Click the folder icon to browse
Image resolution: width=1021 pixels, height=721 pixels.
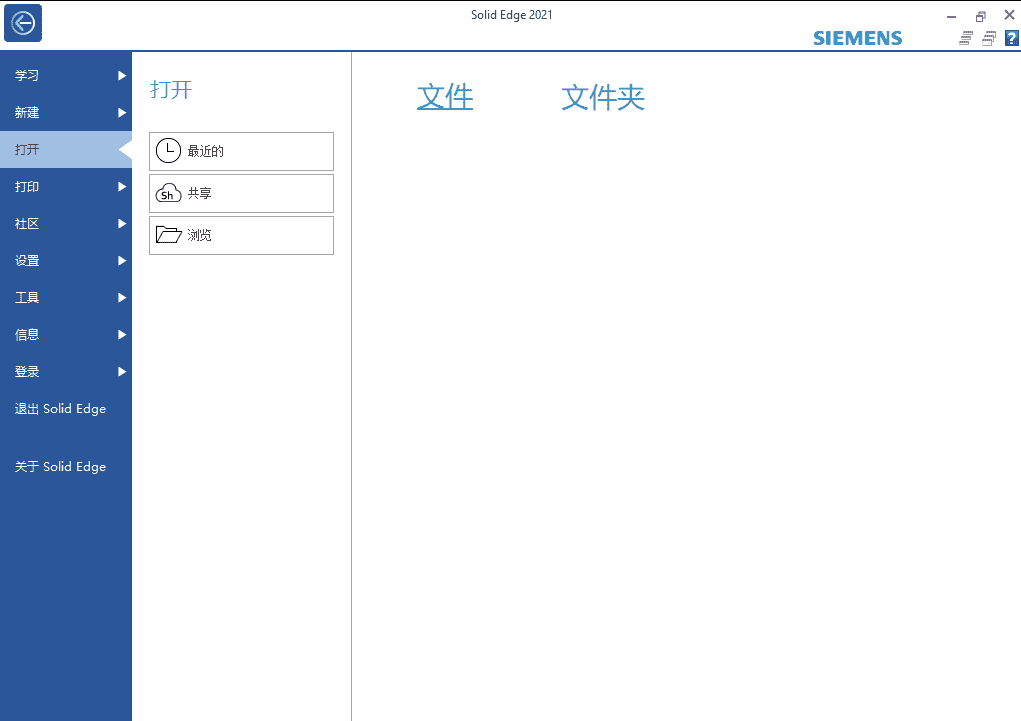pyautogui.click(x=168, y=235)
